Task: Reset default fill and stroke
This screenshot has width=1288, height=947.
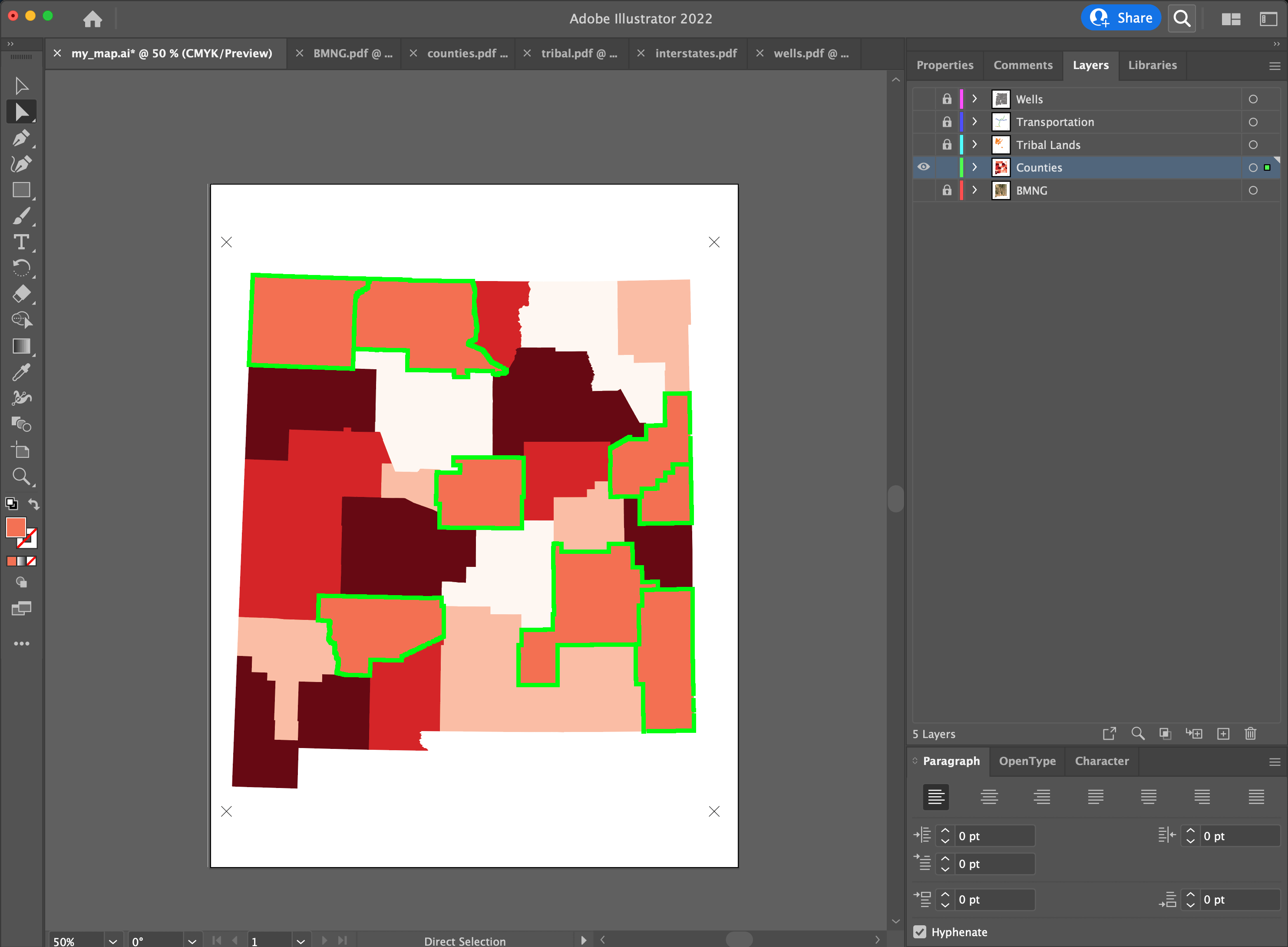Action: tap(11, 504)
